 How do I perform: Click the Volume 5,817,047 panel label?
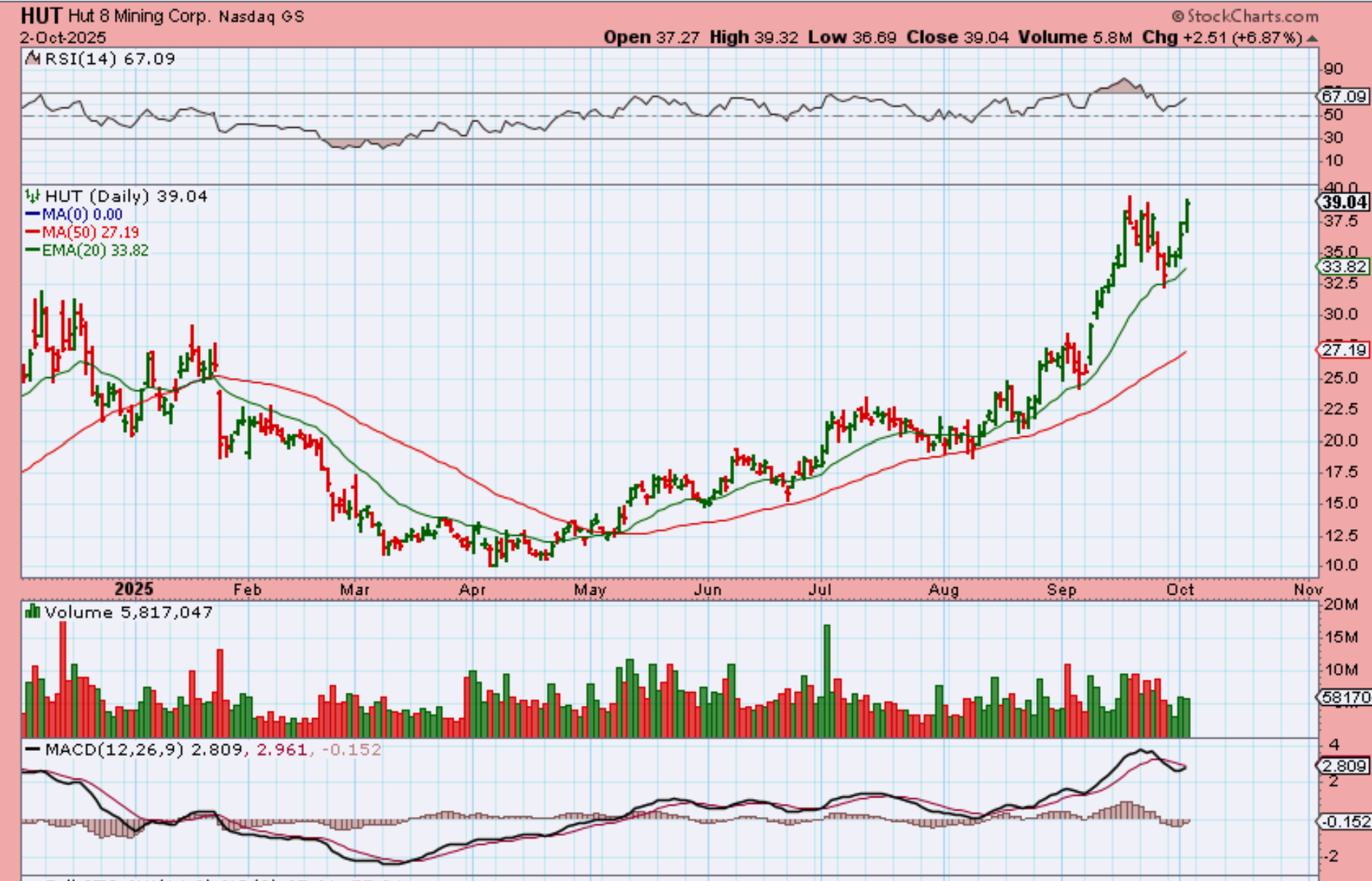coord(129,612)
